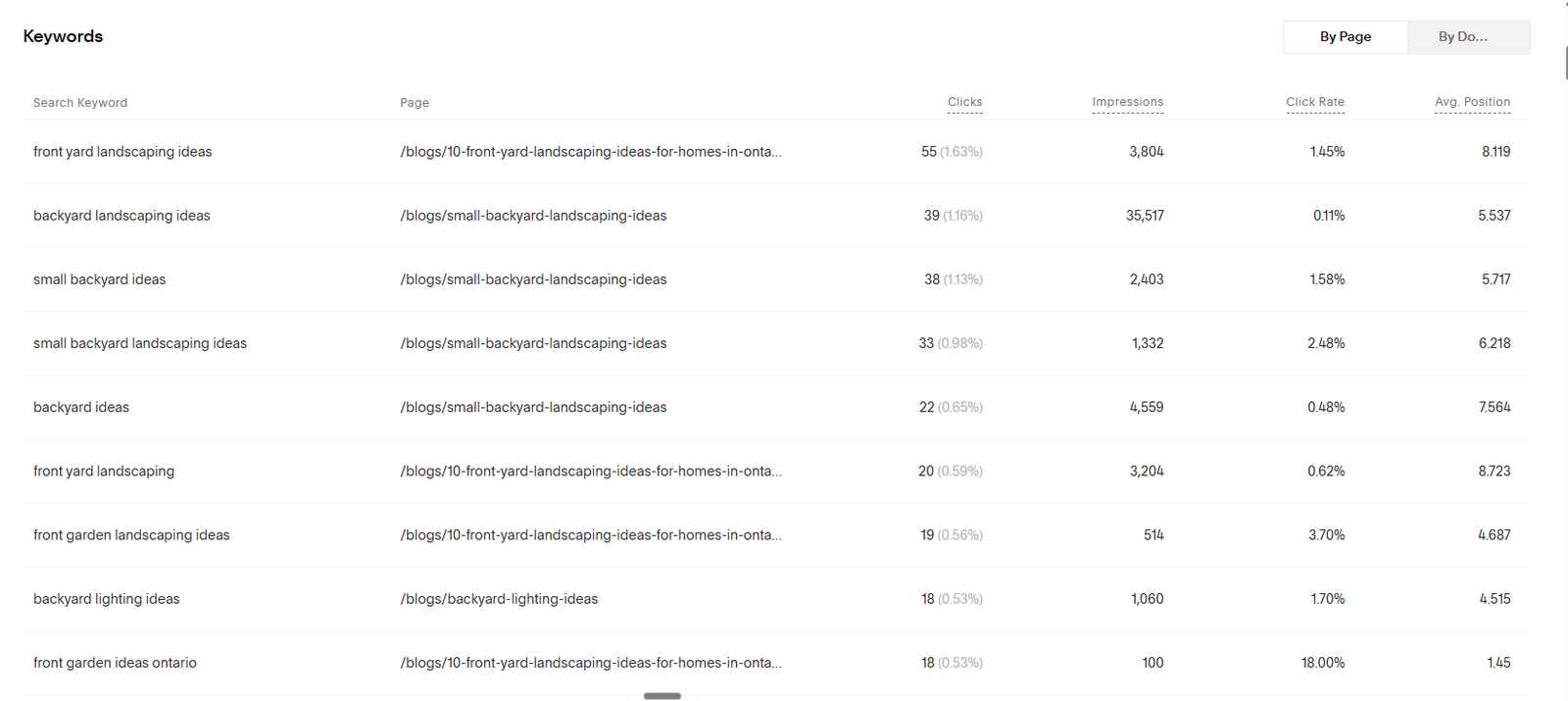Select keyword 'backyard lighting ideas'
This screenshot has height=701, width=1568.
coord(107,599)
